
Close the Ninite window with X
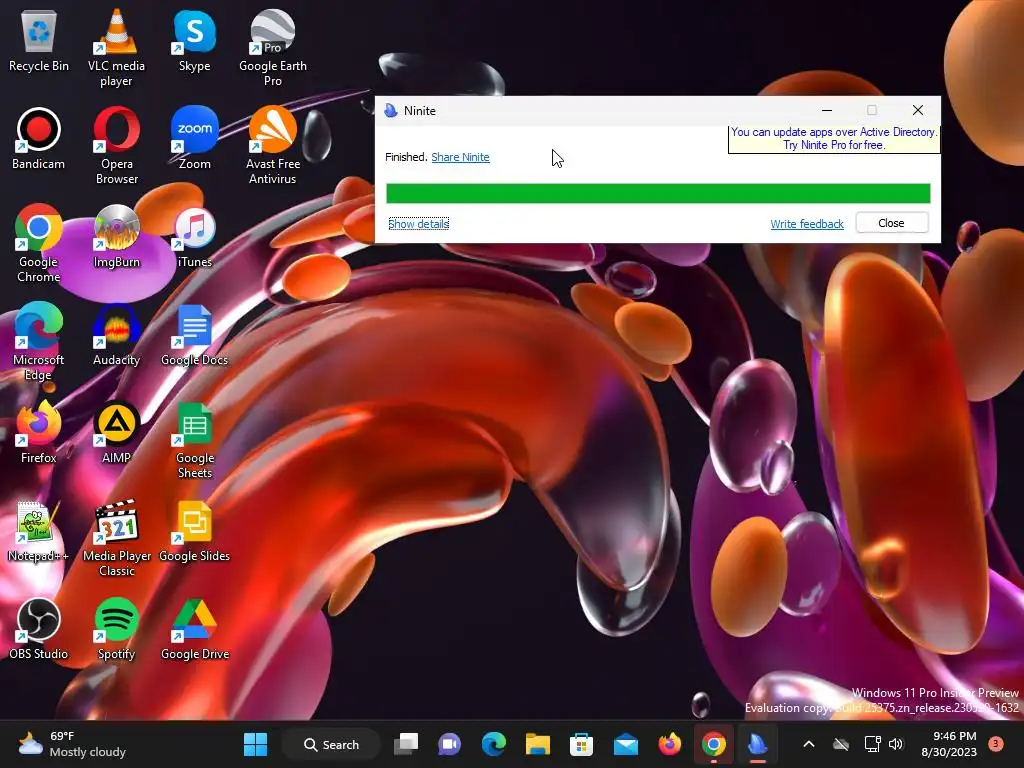pyautogui.click(x=918, y=110)
